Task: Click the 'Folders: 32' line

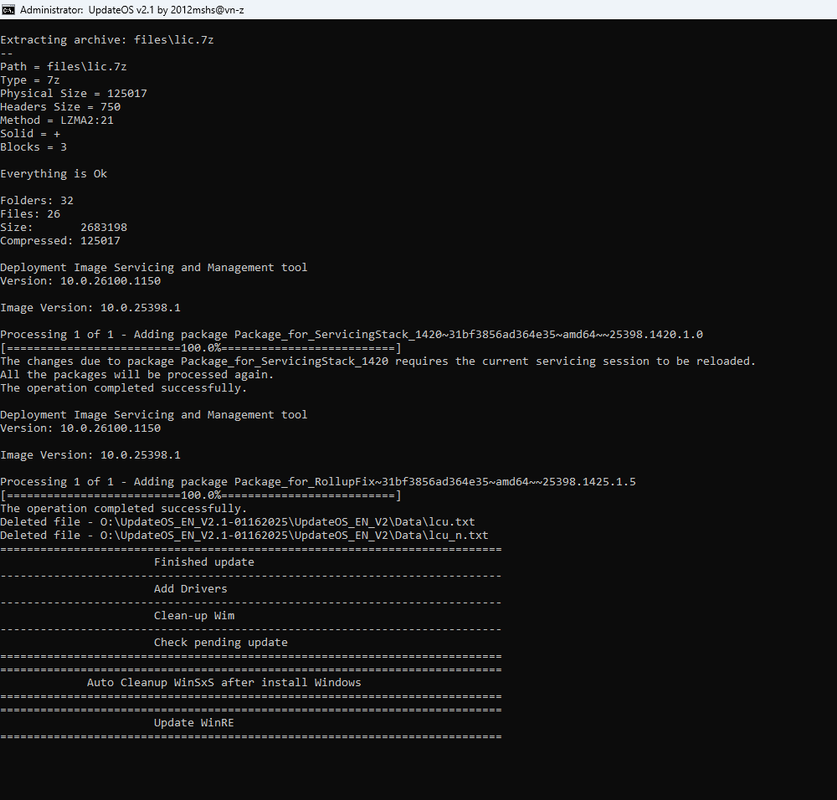Action: tap(37, 201)
